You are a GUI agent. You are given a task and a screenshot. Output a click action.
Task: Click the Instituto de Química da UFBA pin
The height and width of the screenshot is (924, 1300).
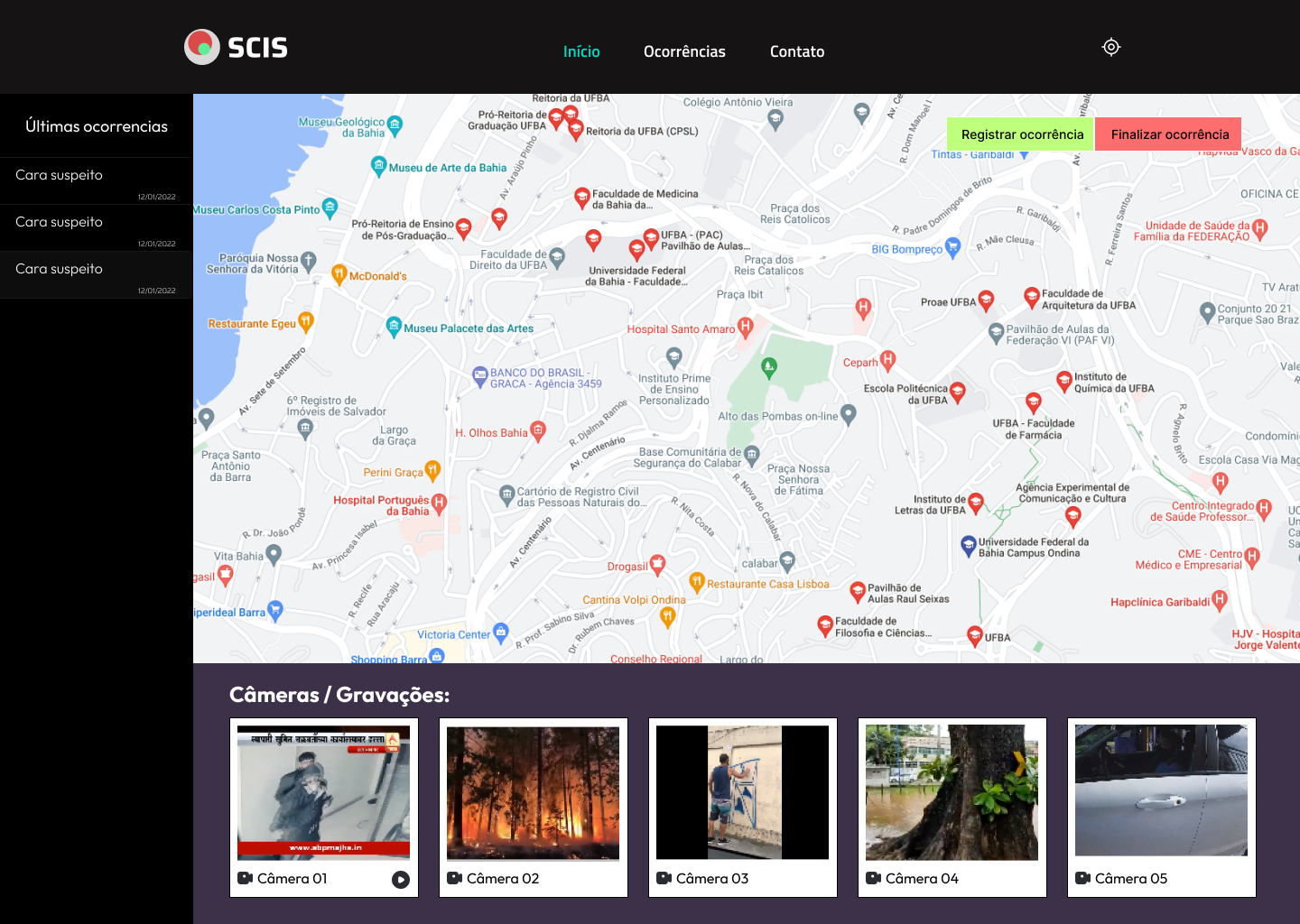tap(1064, 381)
